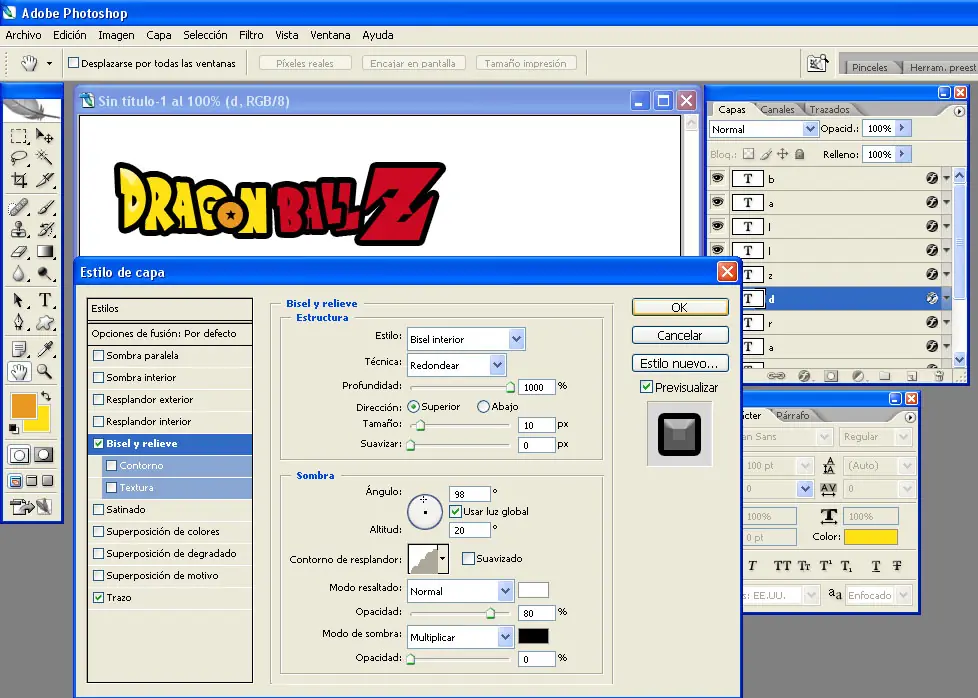Select the Path Selection arrow tool
978x698 pixels.
click(19, 301)
